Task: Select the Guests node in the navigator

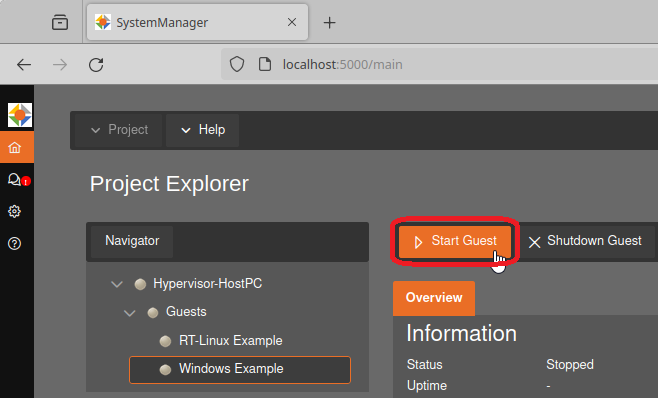Action: pyautogui.click(x=186, y=312)
